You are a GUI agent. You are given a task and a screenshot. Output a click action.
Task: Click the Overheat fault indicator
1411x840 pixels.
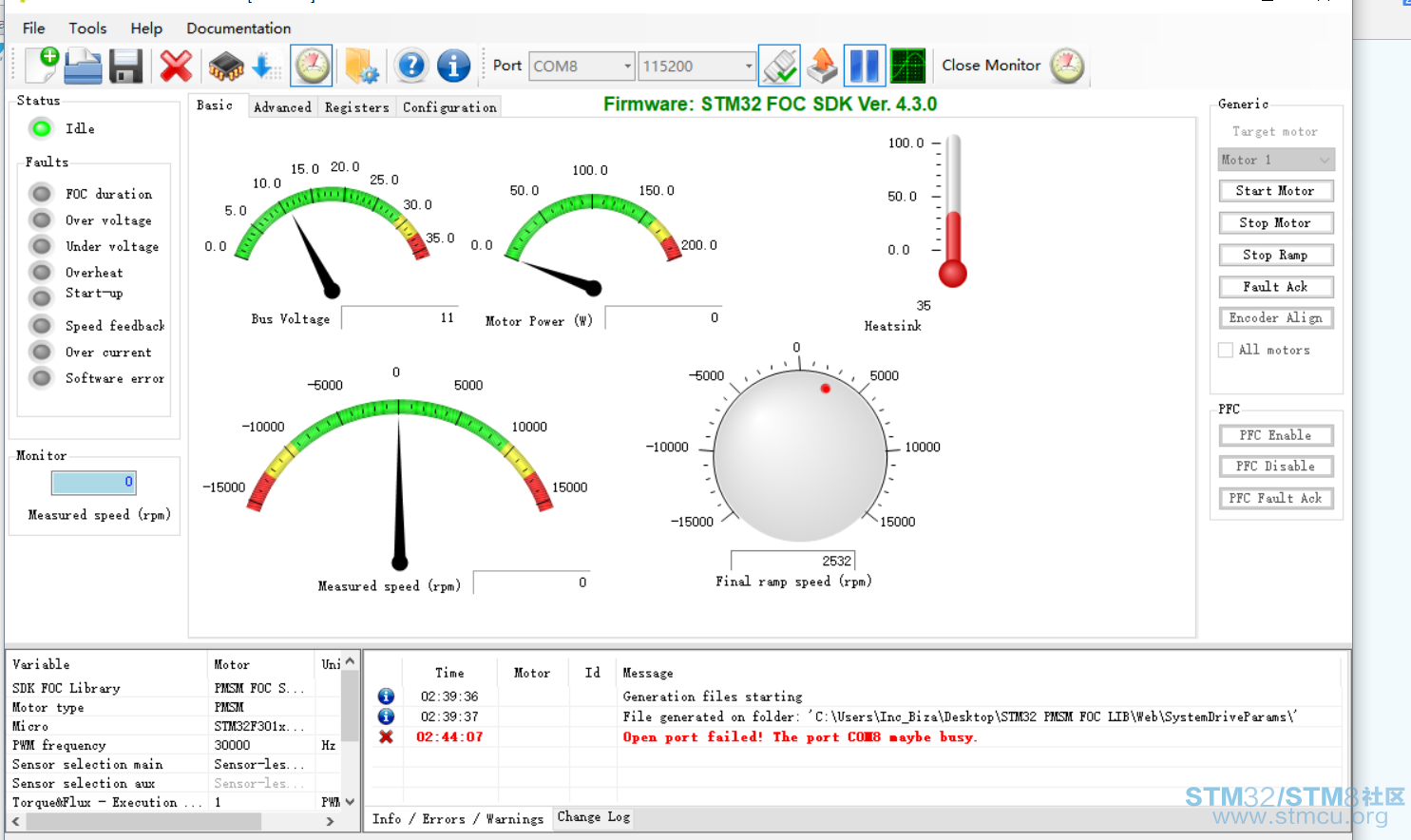(41, 273)
